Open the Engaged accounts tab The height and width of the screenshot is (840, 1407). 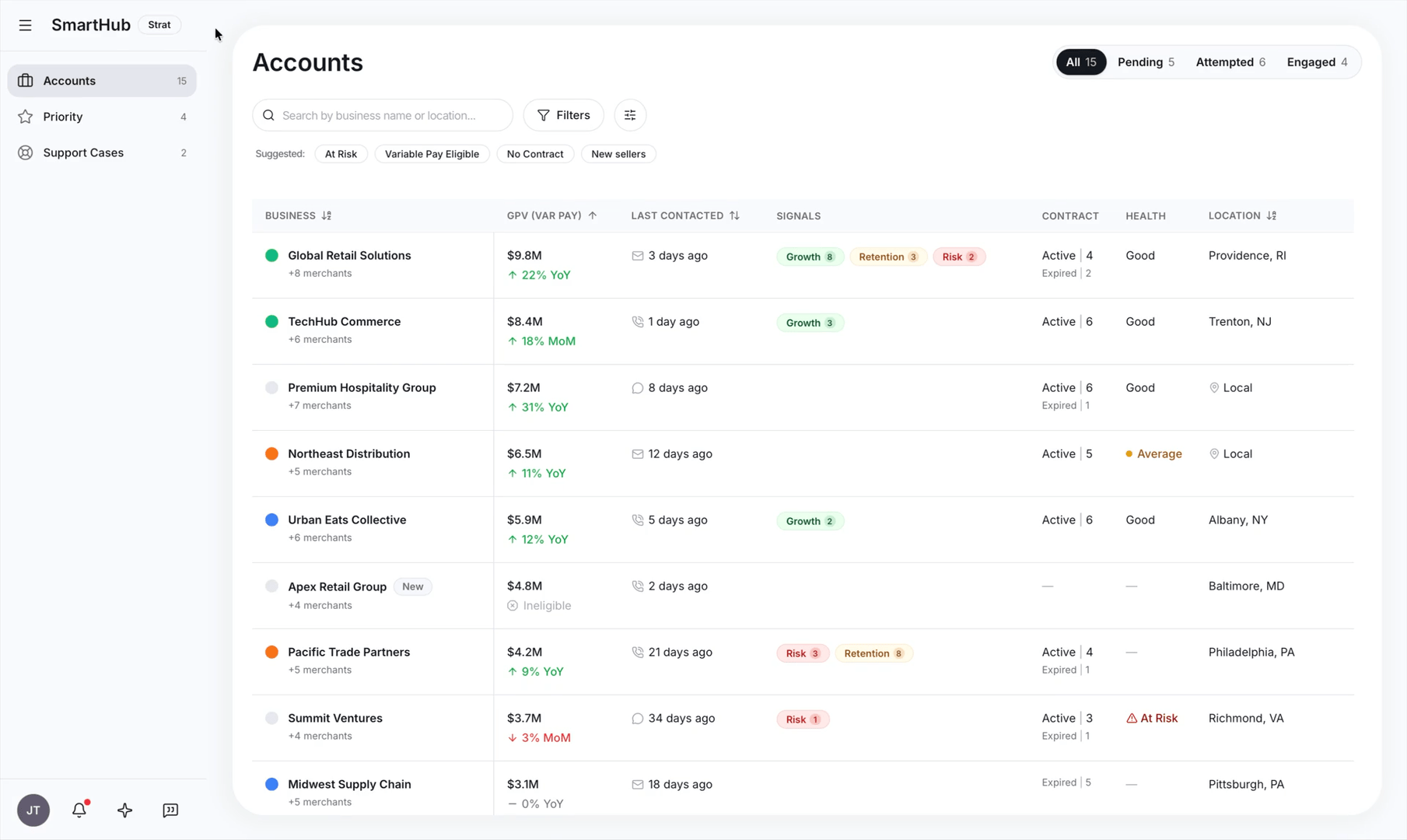[1316, 61]
